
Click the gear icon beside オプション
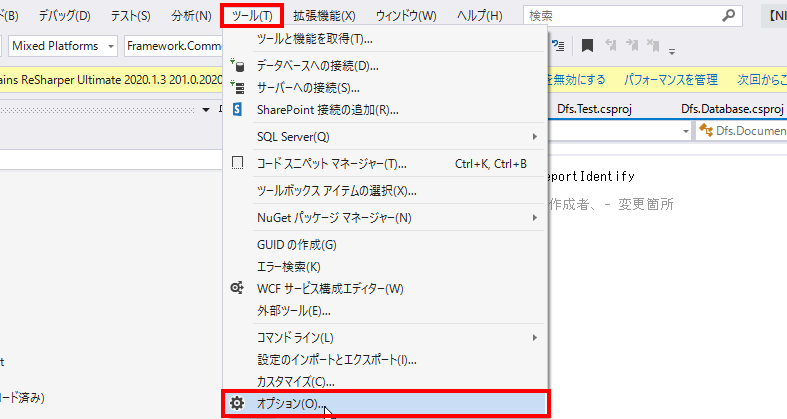tap(237, 403)
